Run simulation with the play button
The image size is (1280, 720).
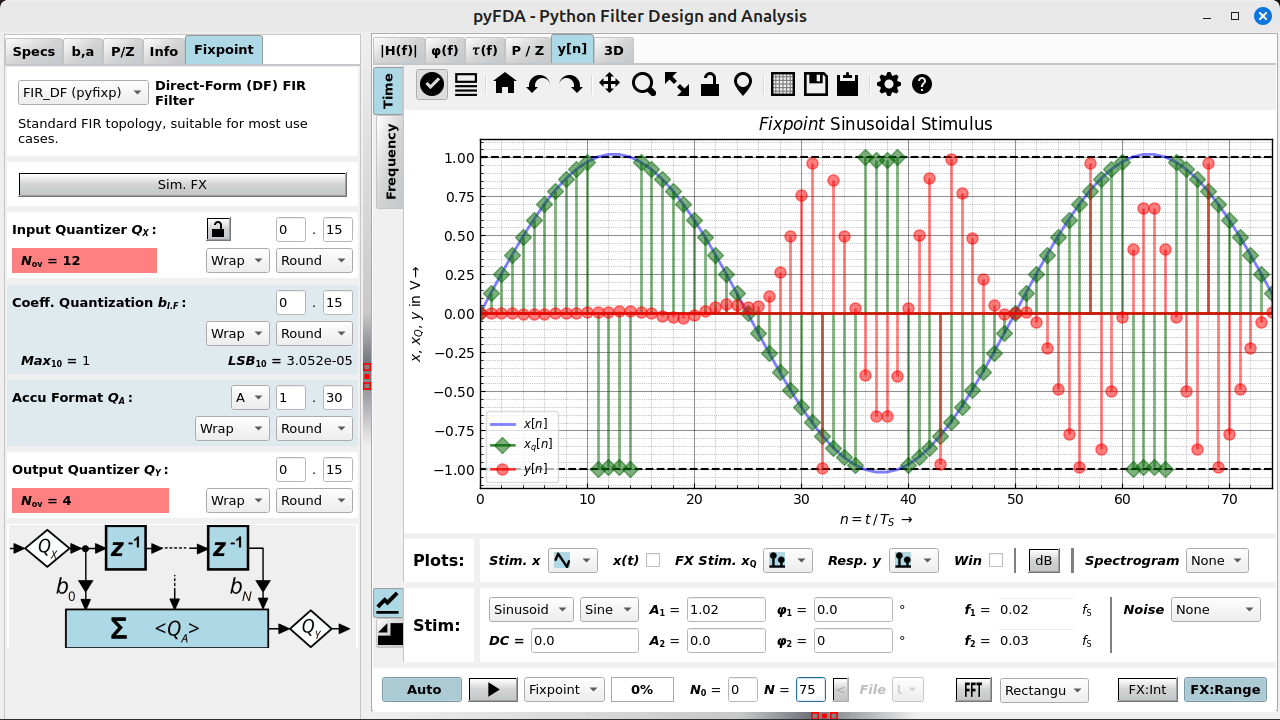tap(493, 689)
